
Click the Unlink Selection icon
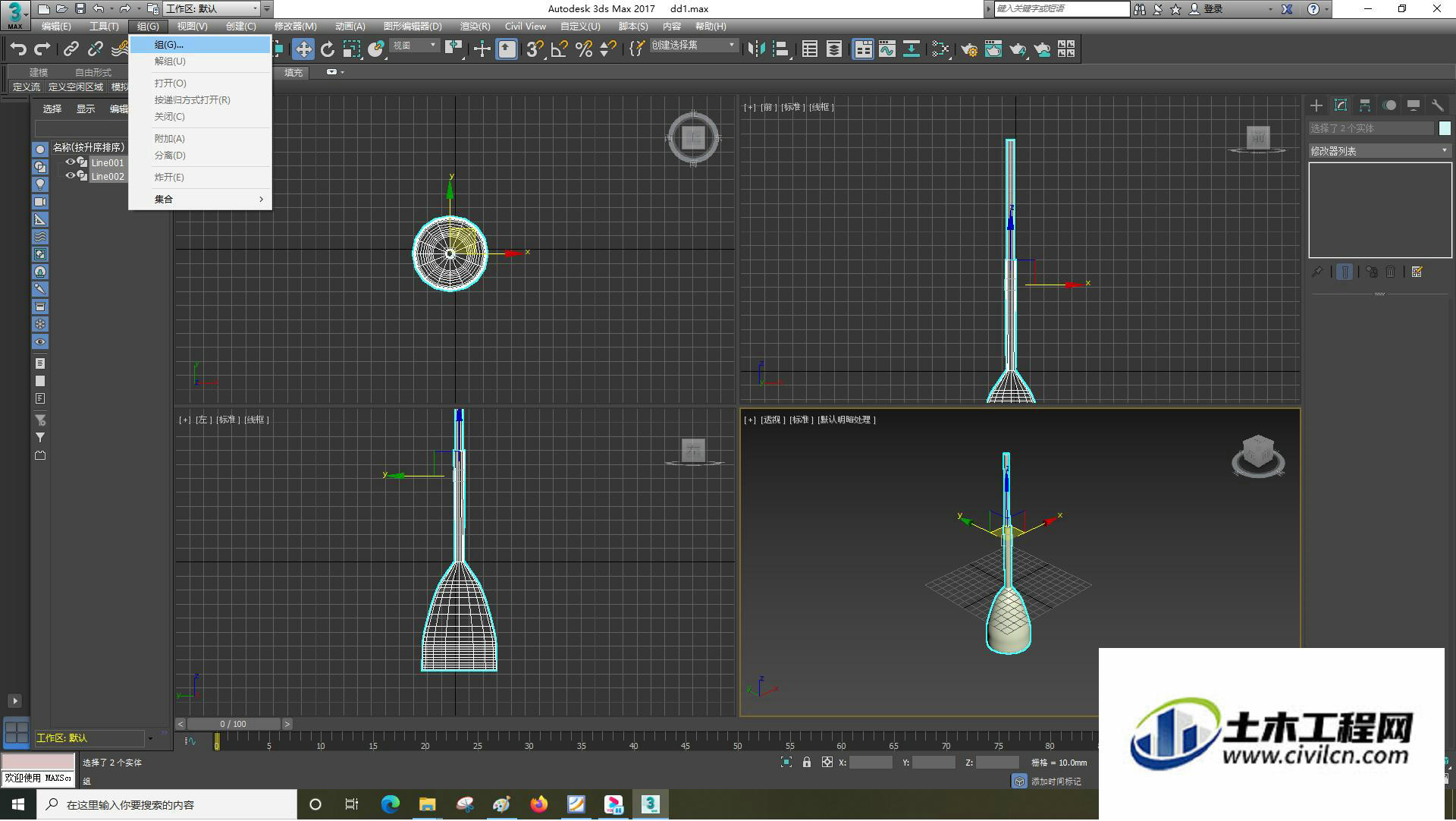coord(95,49)
